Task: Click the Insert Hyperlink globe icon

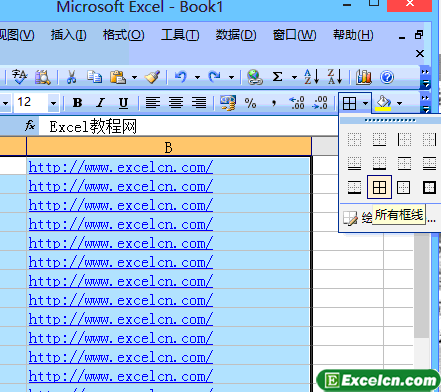Action: tap(255, 77)
